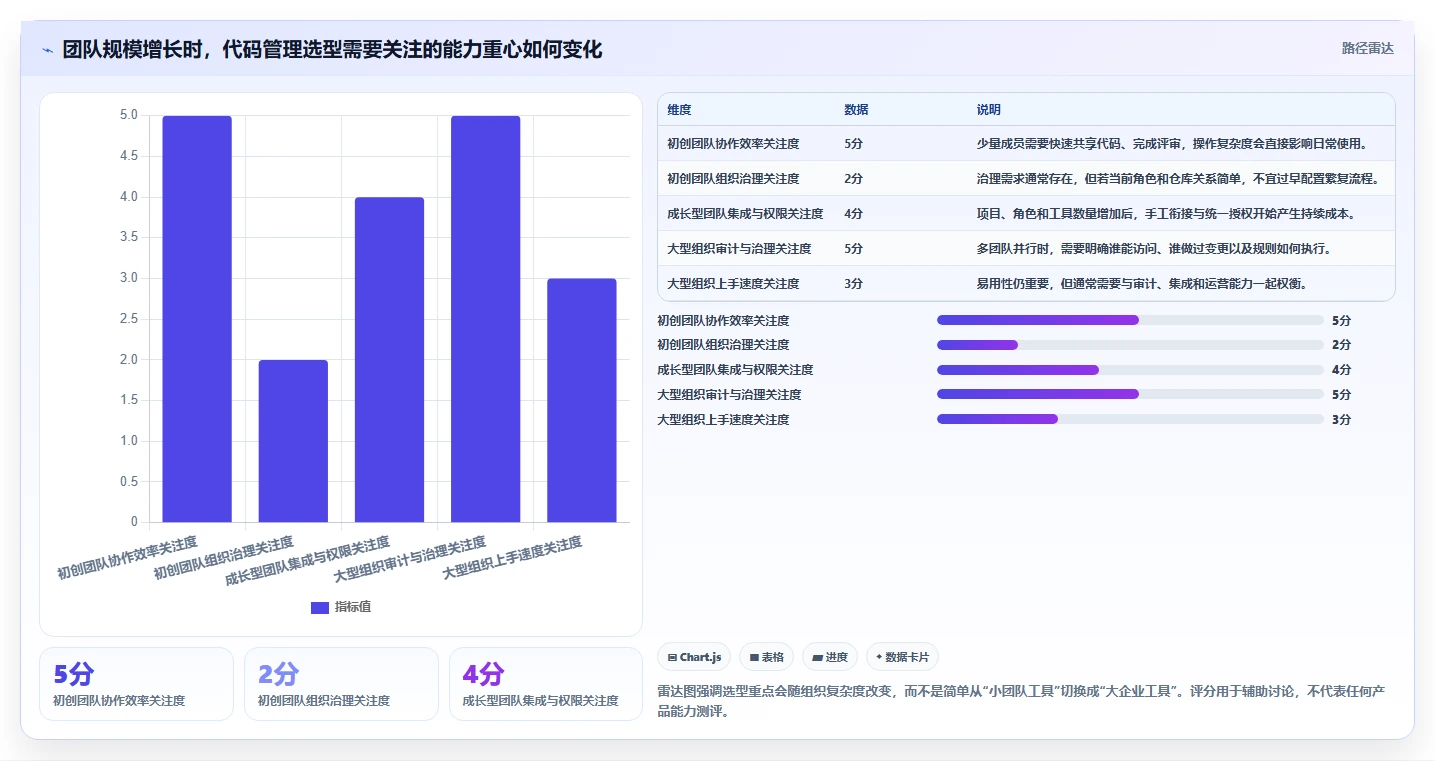Click the 路径雷达 label in header
Screen dimensions: 1435x761
(1367, 48)
